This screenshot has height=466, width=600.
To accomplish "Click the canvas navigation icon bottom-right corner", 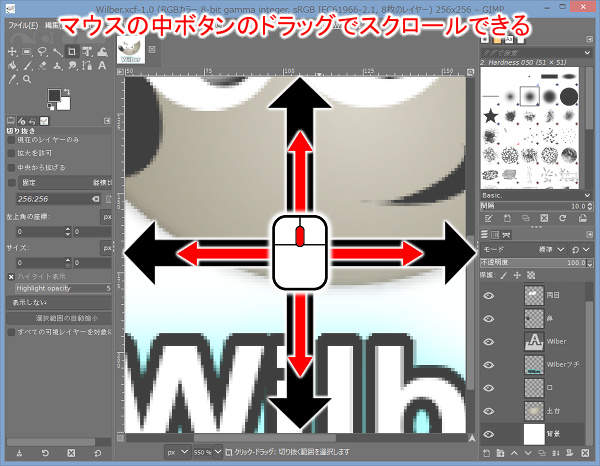I will [x=472, y=438].
